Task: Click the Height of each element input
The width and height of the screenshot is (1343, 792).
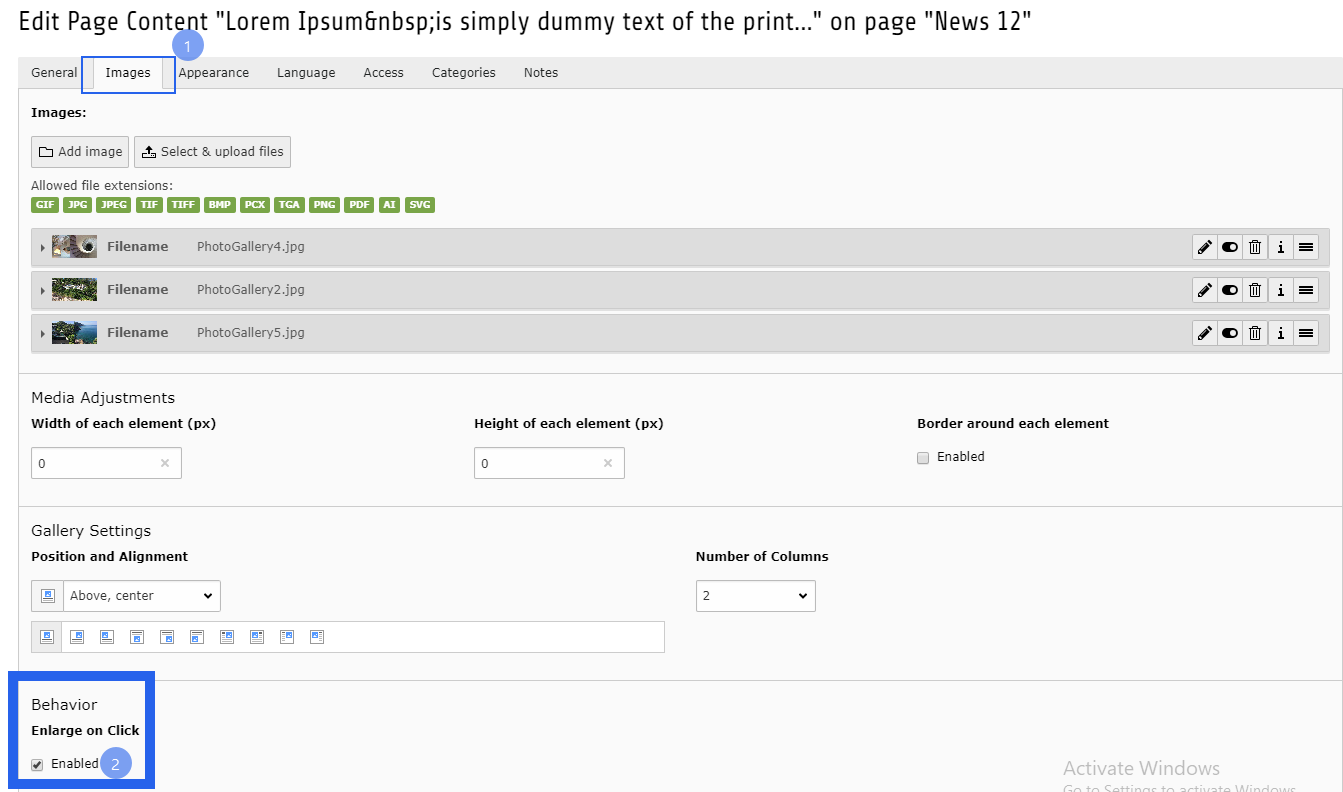Action: tap(549, 464)
